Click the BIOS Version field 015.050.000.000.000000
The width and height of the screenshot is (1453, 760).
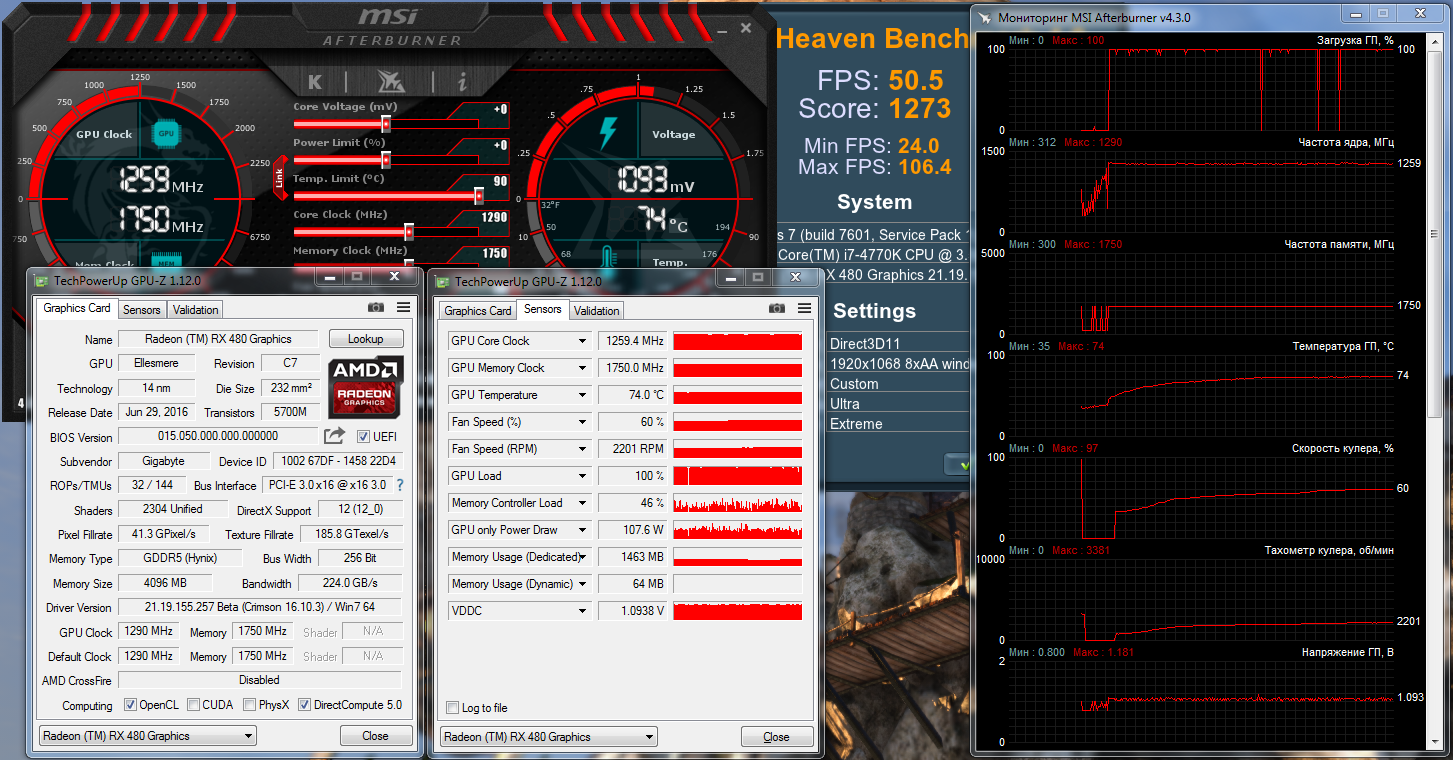pyautogui.click(x=218, y=436)
